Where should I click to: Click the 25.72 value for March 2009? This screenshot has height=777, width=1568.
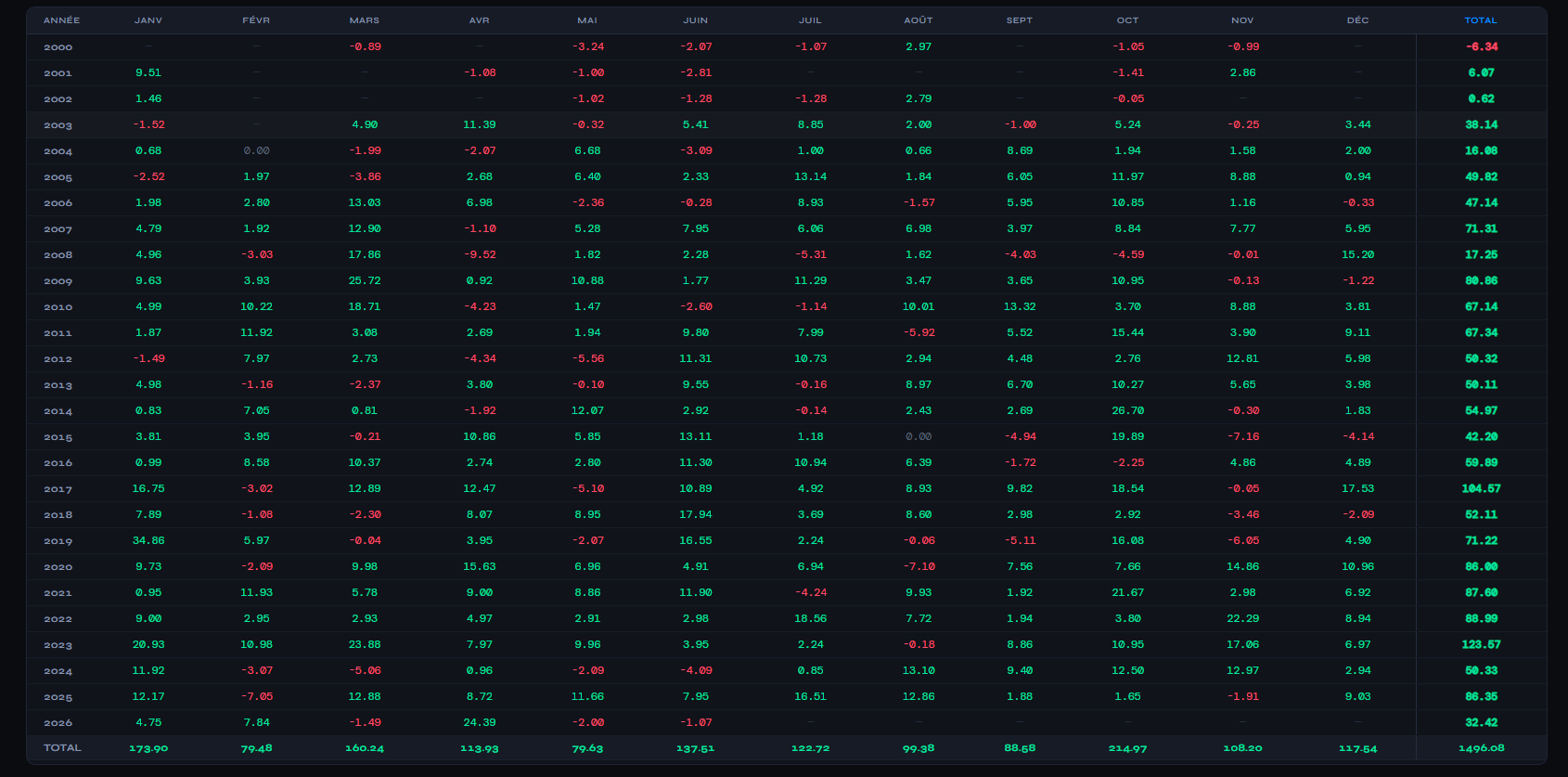coord(365,280)
